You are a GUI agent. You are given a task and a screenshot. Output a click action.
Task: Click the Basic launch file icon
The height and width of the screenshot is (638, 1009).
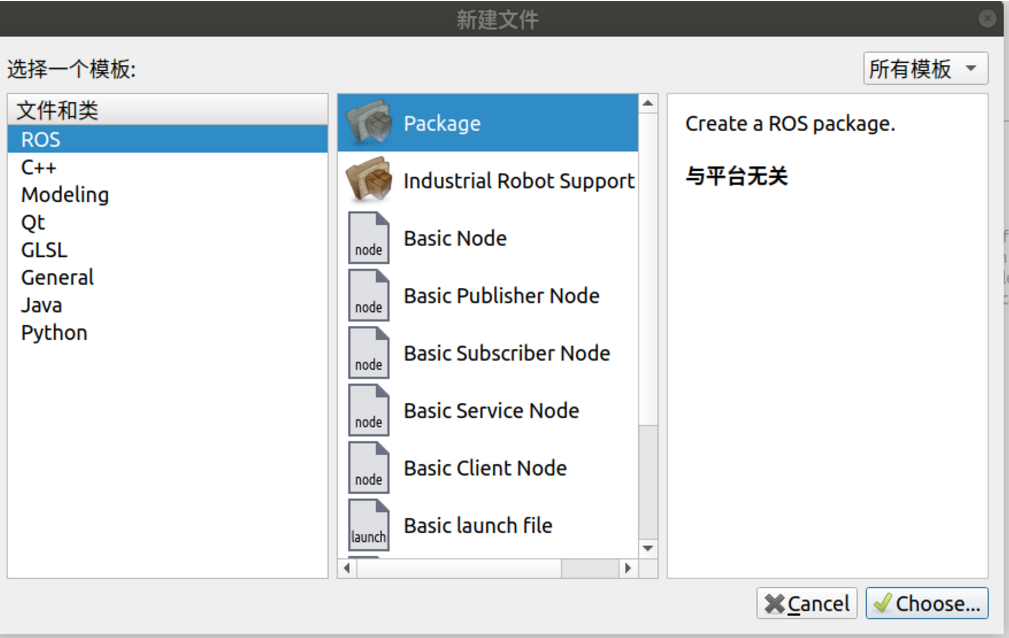tap(369, 525)
